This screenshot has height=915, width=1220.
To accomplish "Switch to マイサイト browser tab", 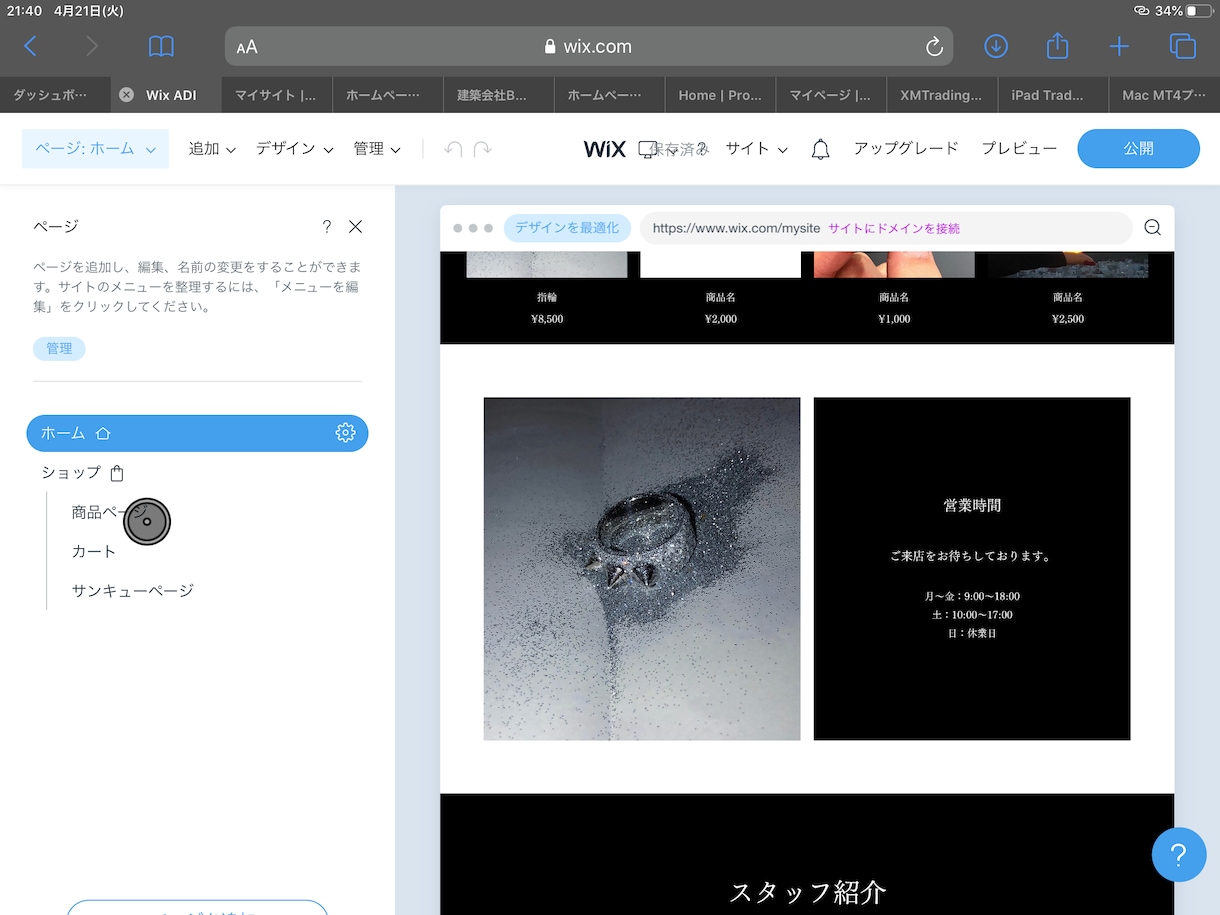I will (x=277, y=95).
